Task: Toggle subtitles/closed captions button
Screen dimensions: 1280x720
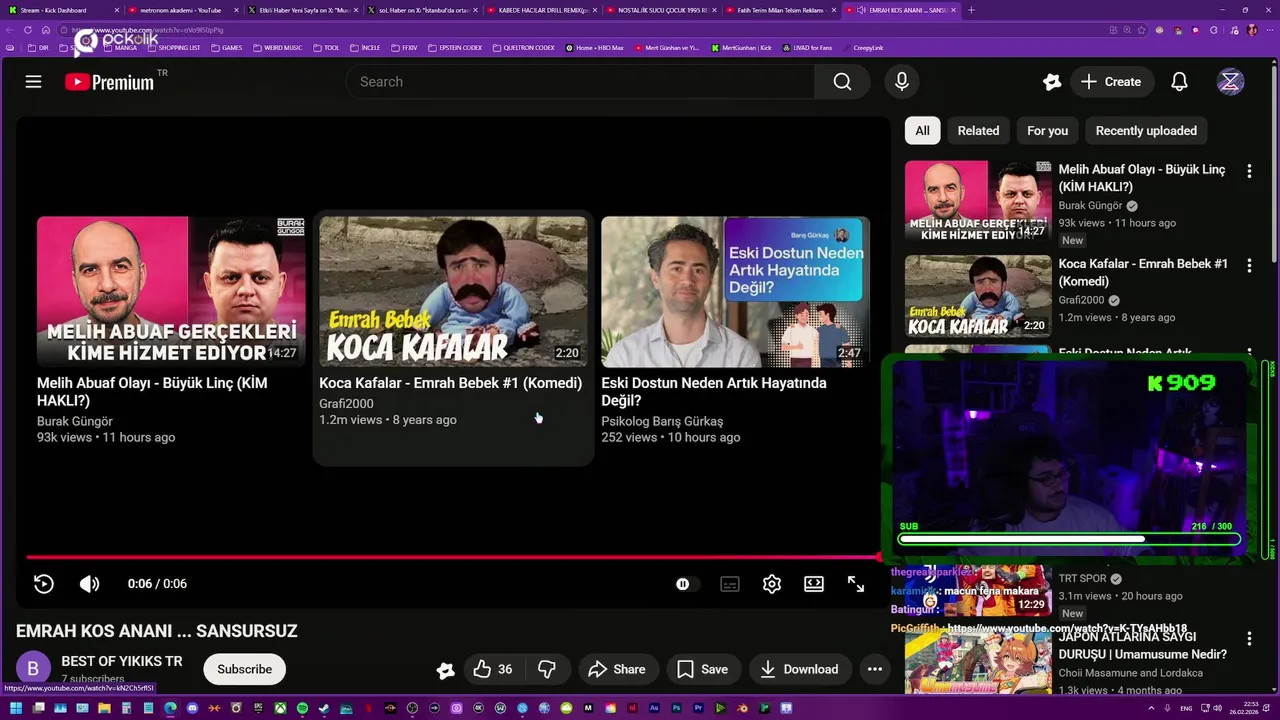Action: (x=730, y=584)
